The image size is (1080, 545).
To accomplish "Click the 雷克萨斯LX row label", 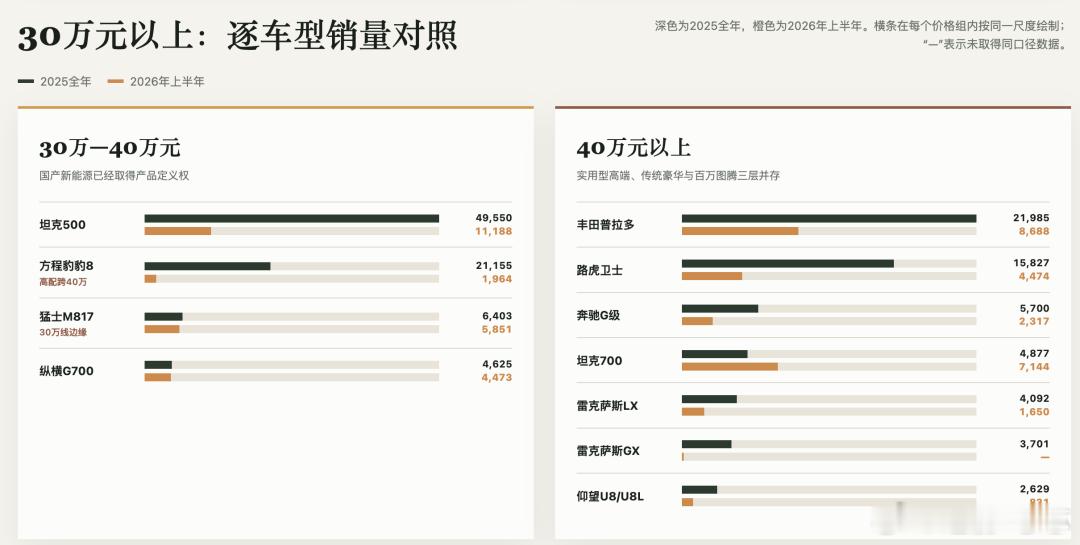I will pyautogui.click(x=608, y=406).
